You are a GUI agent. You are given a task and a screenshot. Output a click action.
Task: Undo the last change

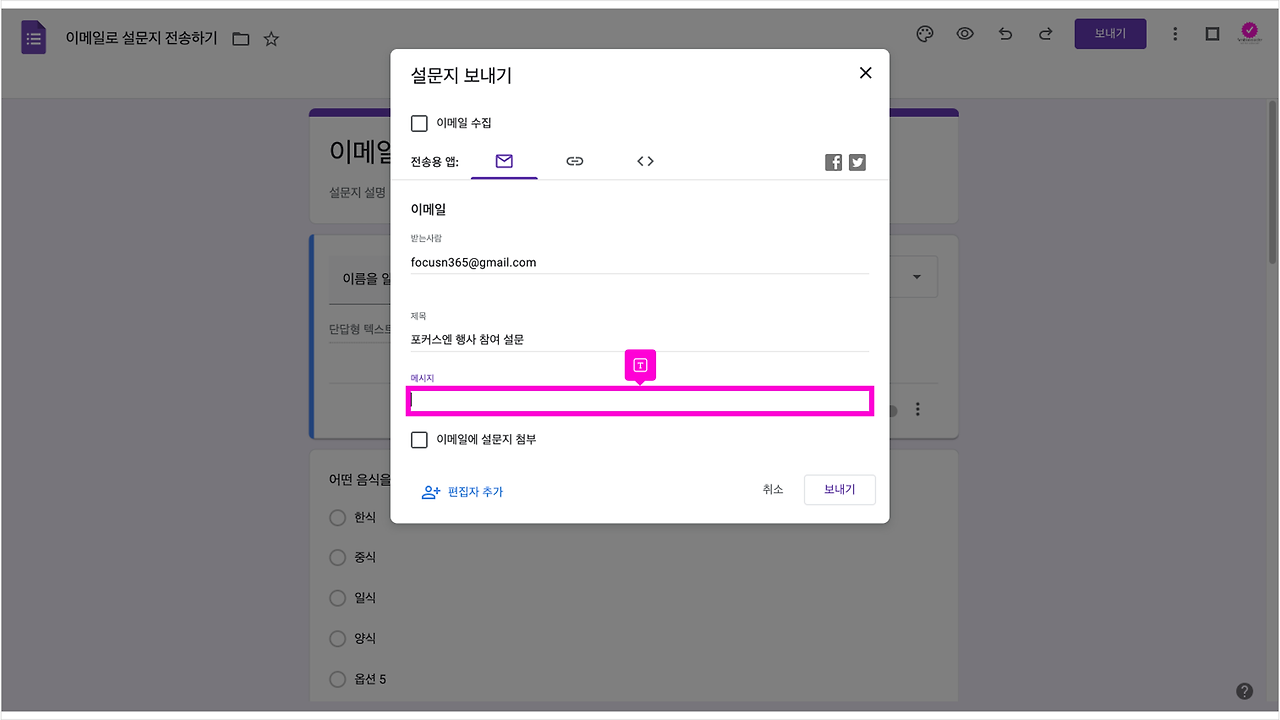pos(1005,33)
